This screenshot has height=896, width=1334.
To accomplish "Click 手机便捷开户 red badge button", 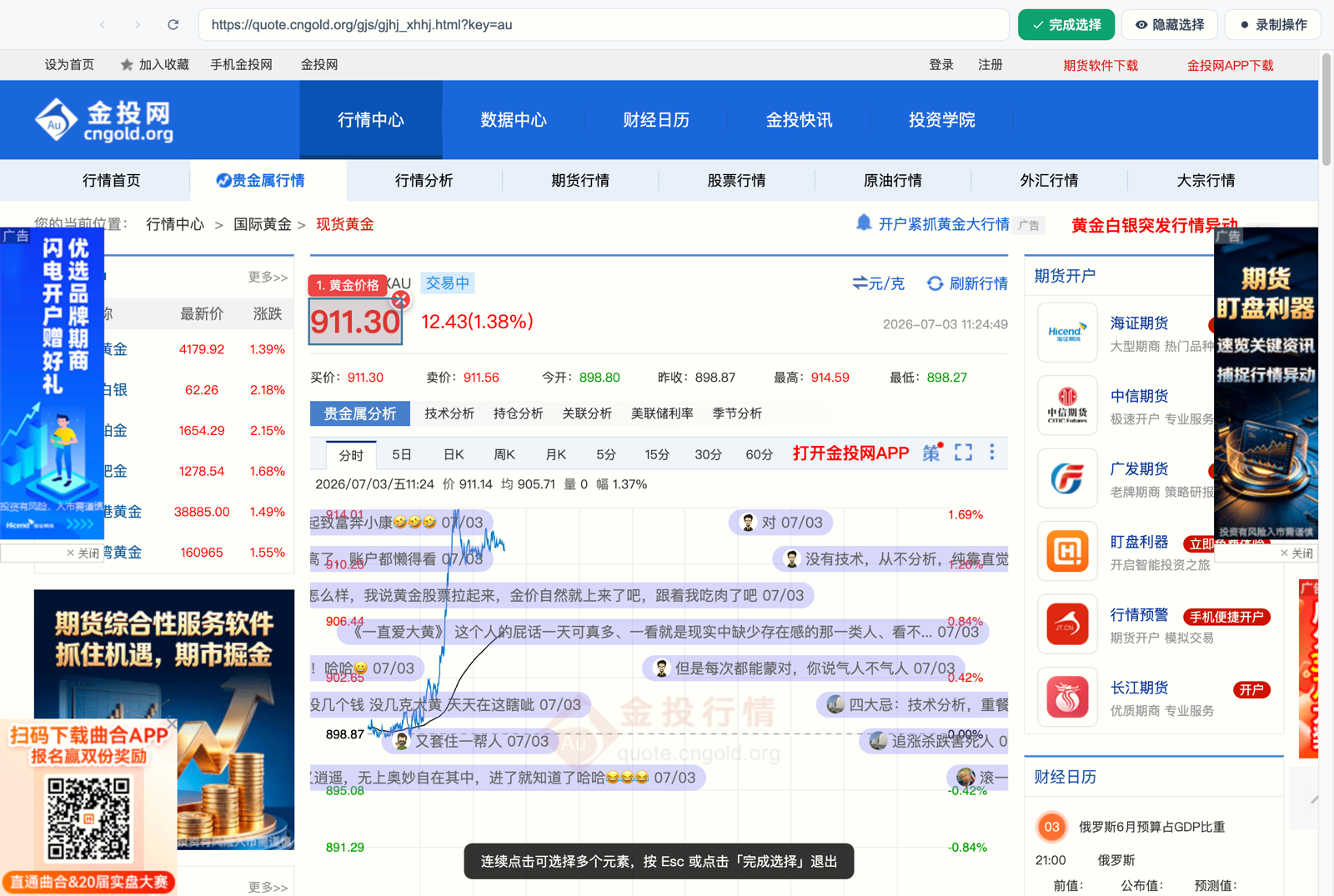I will click(1226, 617).
